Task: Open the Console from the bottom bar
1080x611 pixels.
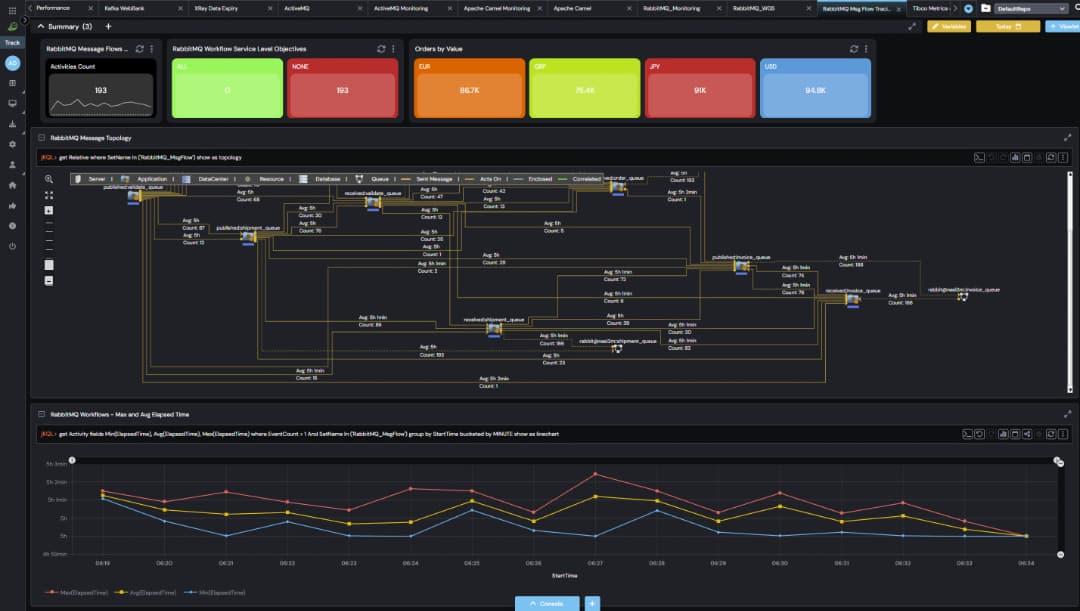Action: (x=548, y=603)
